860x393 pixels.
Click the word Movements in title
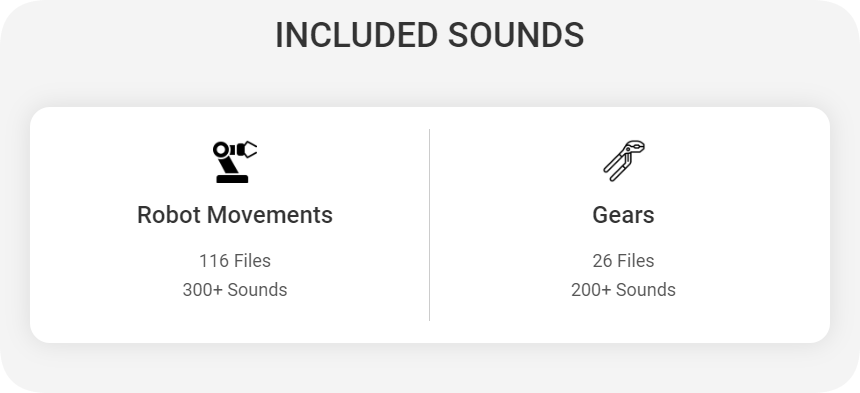pos(270,215)
